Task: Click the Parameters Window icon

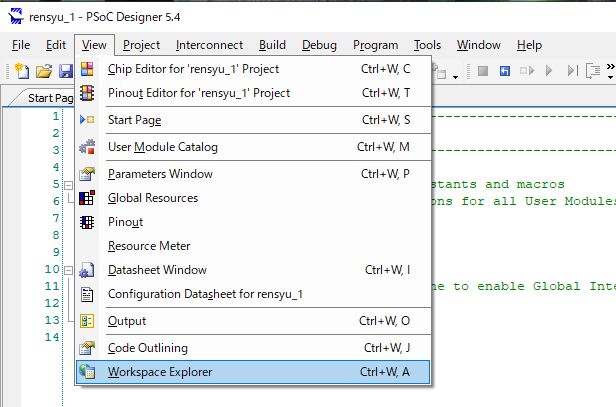Action: (x=87, y=174)
